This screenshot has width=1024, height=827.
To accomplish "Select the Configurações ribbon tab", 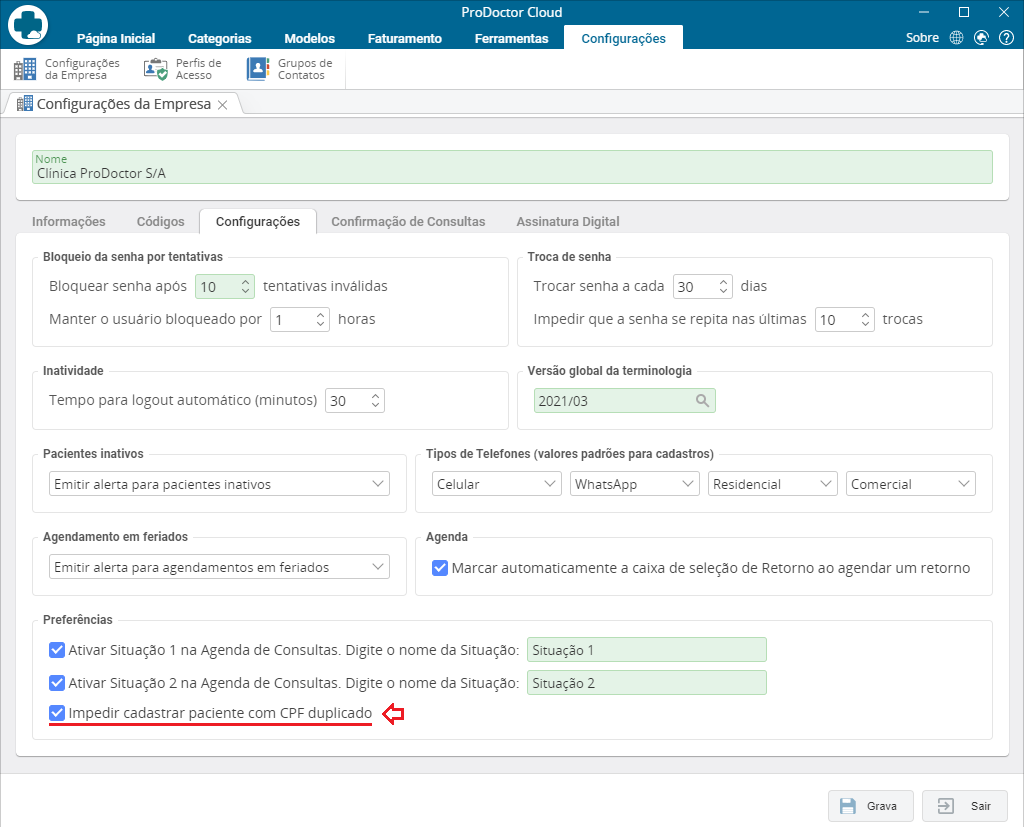I will tap(624, 39).
